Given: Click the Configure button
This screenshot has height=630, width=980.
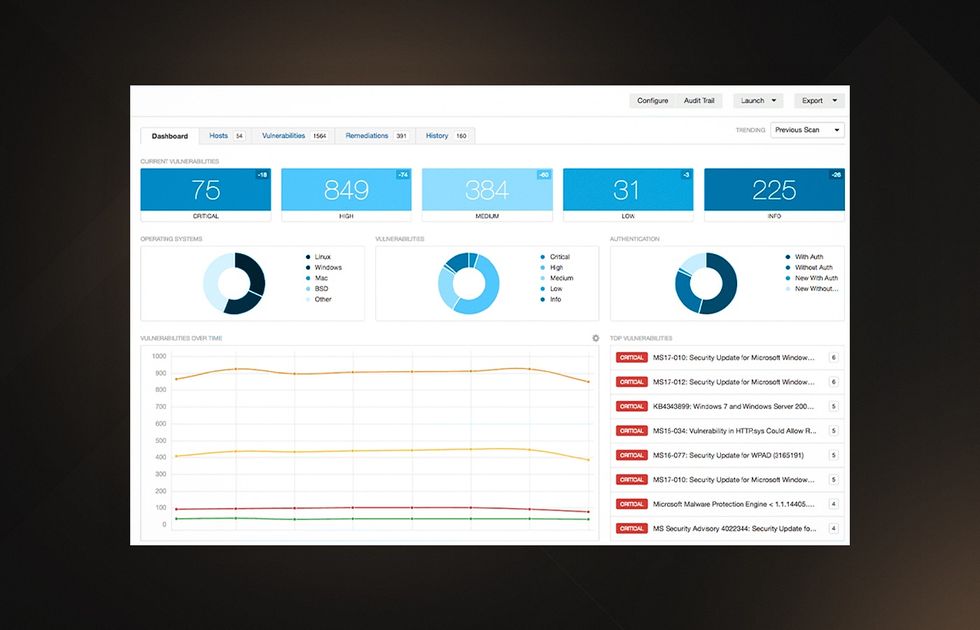Looking at the screenshot, I should coord(652,101).
